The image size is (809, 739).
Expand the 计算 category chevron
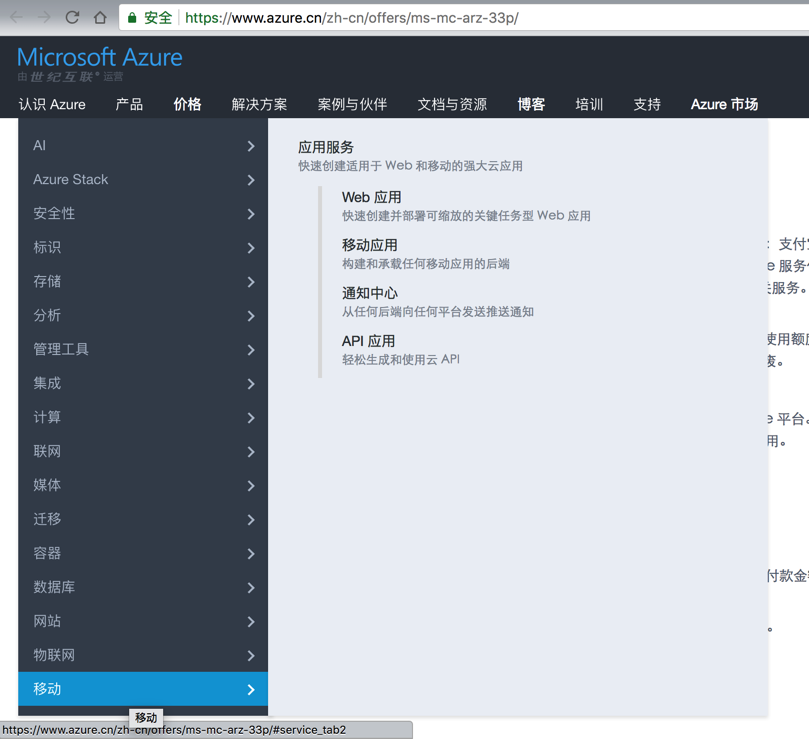251,418
